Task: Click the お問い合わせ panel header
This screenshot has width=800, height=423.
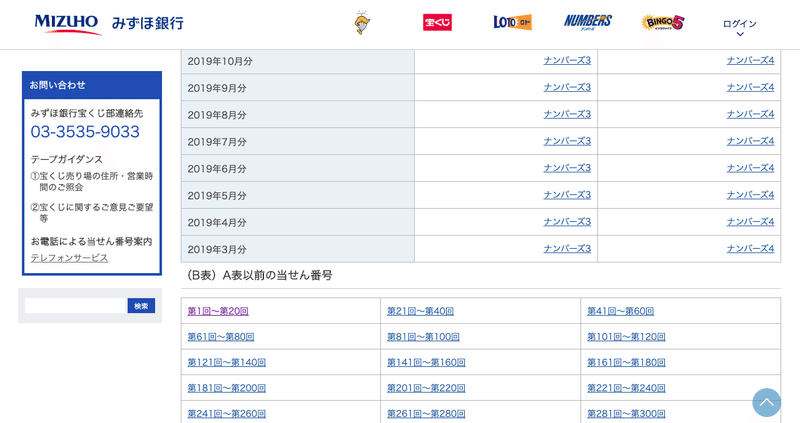Action: [92, 85]
